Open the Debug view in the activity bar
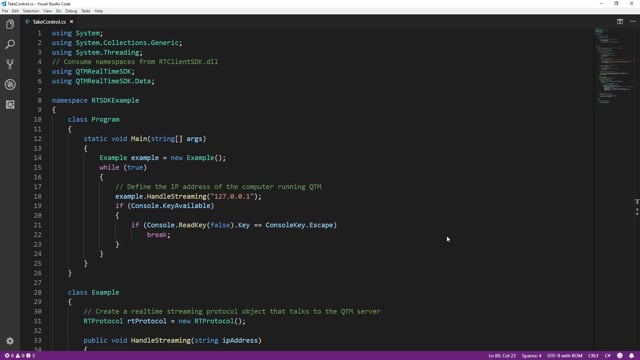This screenshot has width=640, height=360. pos(10,84)
